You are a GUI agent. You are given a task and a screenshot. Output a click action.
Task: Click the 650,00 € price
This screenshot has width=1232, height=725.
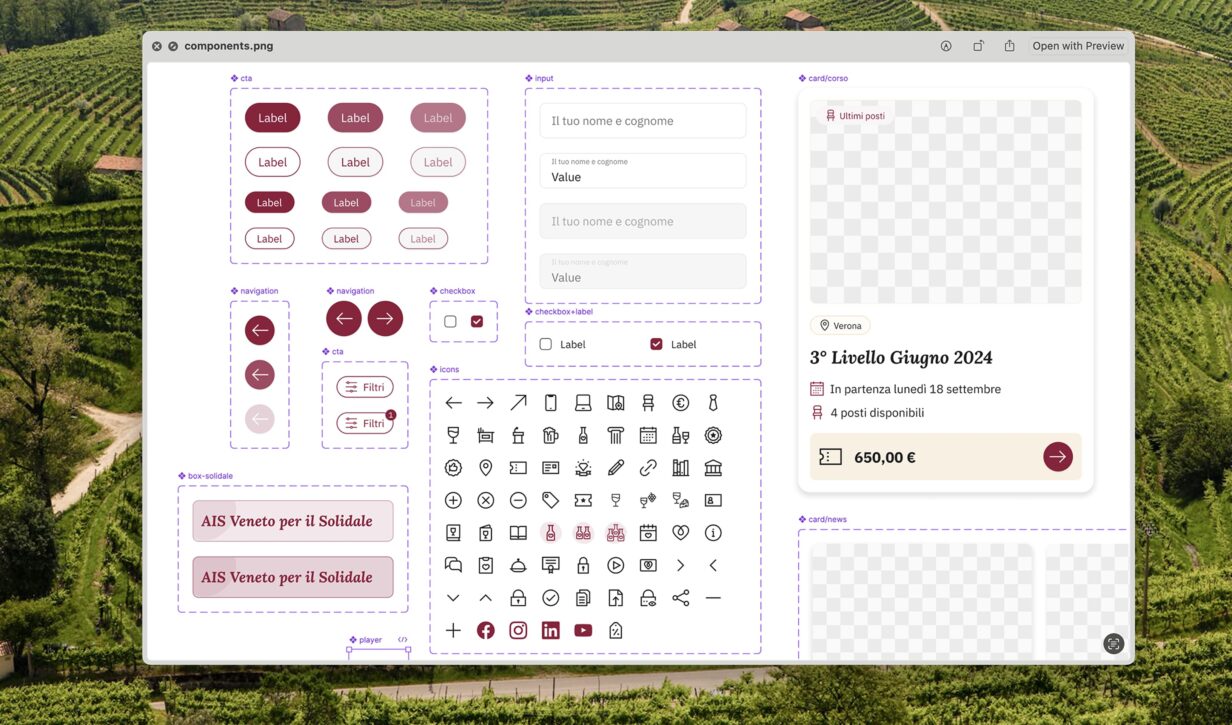(885, 458)
